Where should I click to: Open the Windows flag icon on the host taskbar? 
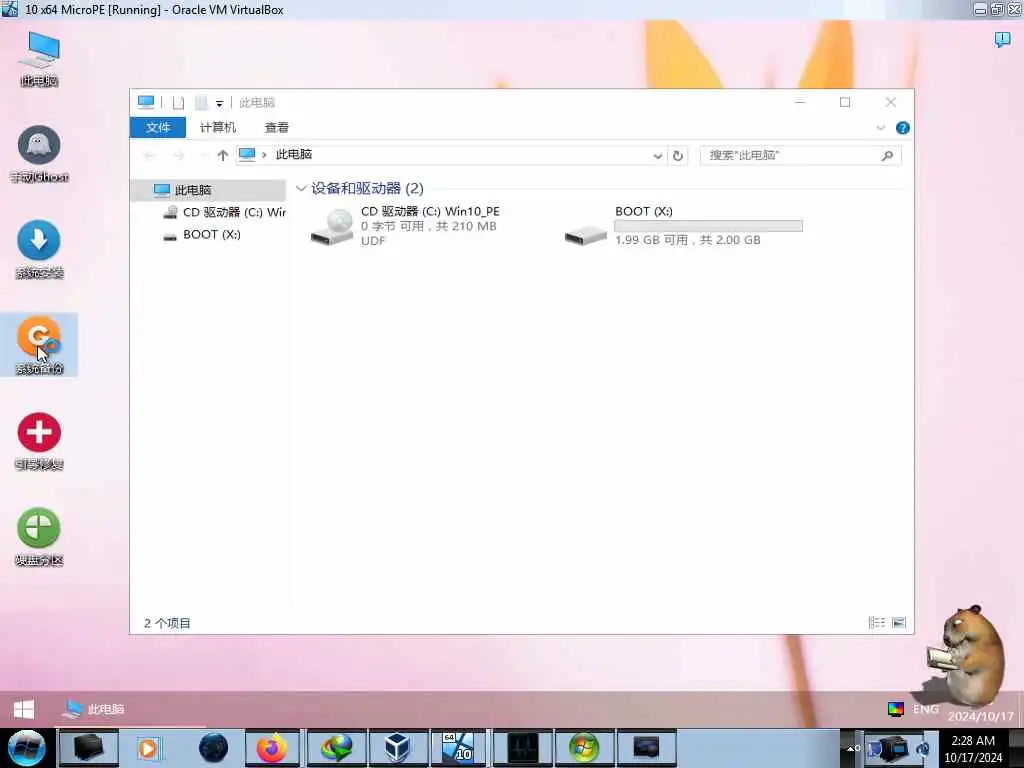[583, 748]
